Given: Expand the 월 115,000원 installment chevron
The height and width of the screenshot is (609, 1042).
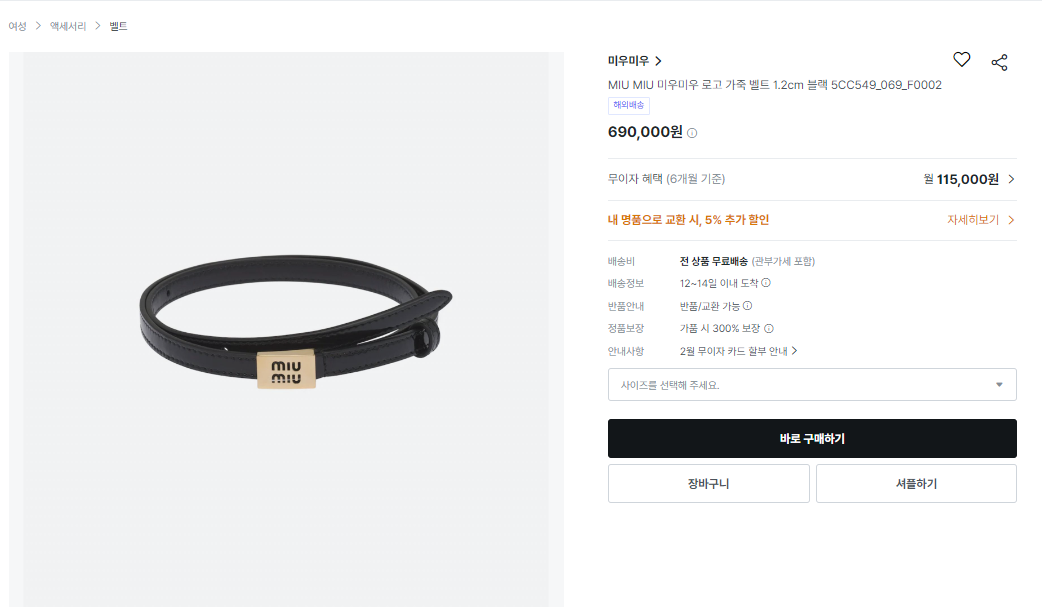Looking at the screenshot, I should 1011,179.
